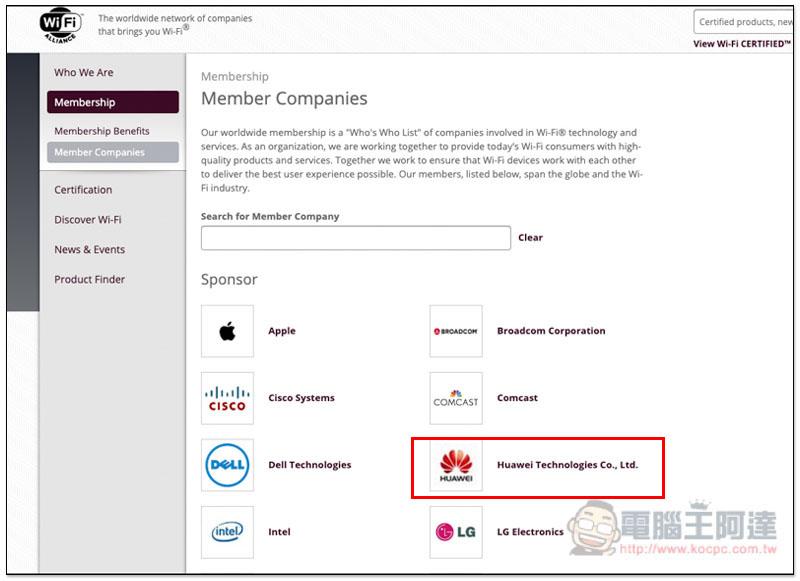800x581 pixels.
Task: Open View Wi-Fi CERTIFIED link
Action: (742, 44)
